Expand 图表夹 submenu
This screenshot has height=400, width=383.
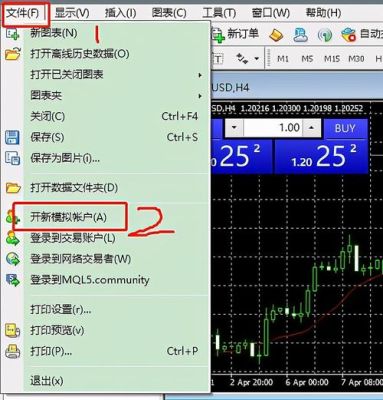(x=117, y=95)
